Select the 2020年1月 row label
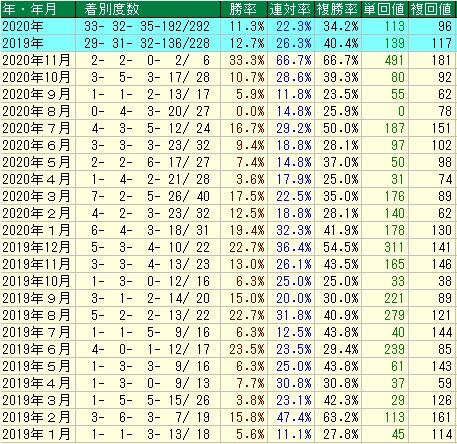Image resolution: width=457 pixels, height=444 pixels. click(x=36, y=230)
